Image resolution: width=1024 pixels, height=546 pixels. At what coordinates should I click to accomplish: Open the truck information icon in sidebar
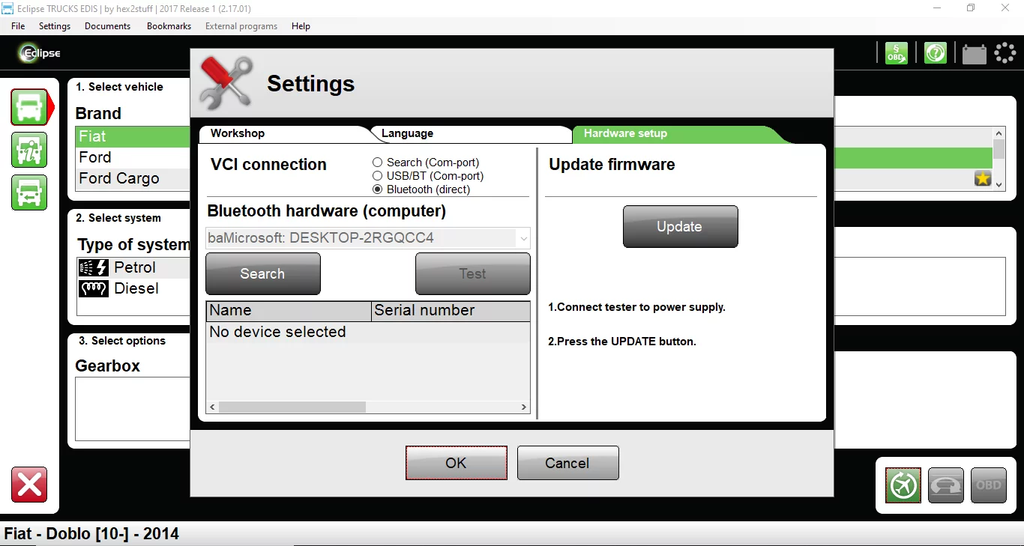click(x=29, y=150)
